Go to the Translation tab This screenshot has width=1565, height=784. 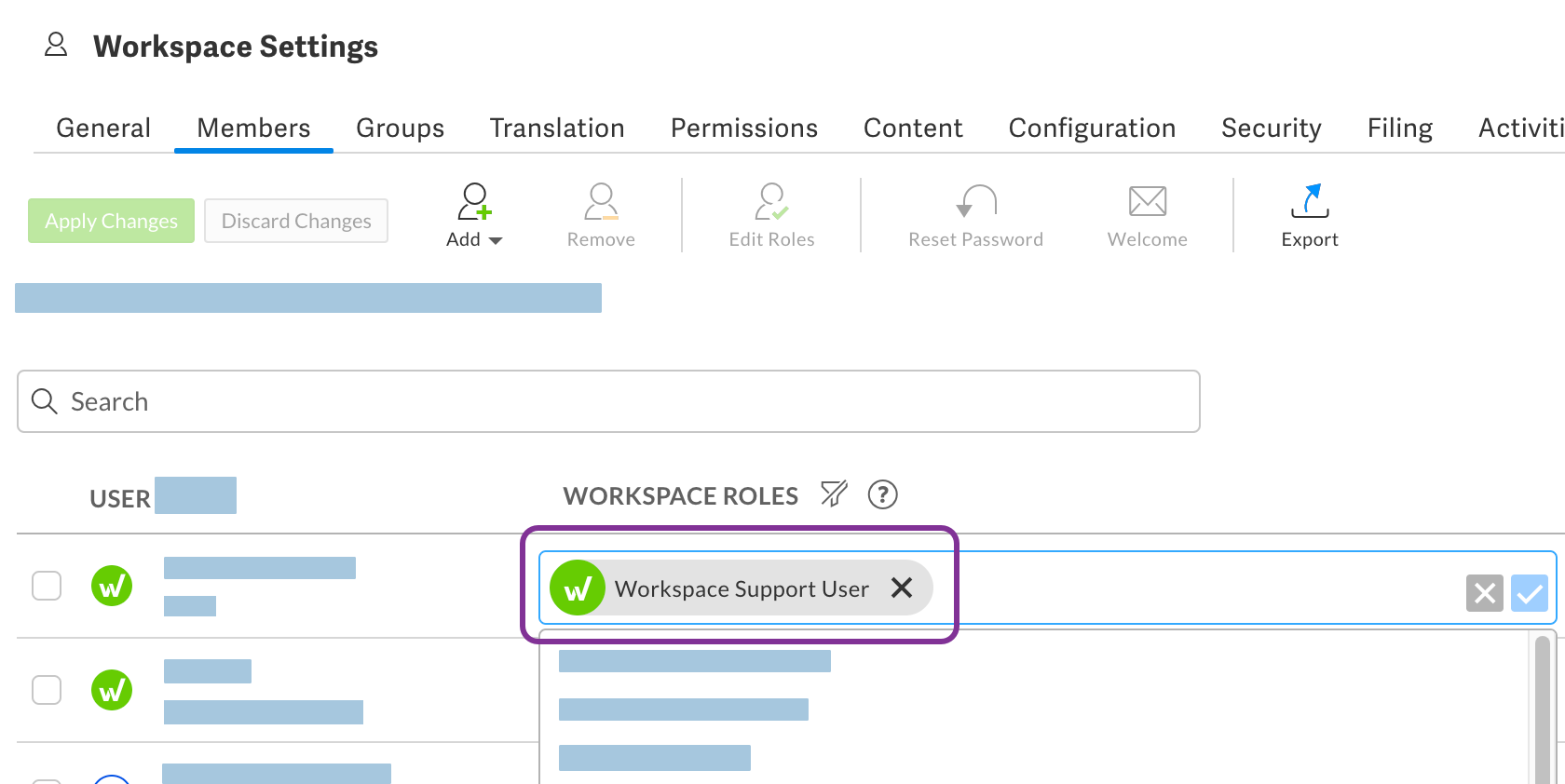557,128
